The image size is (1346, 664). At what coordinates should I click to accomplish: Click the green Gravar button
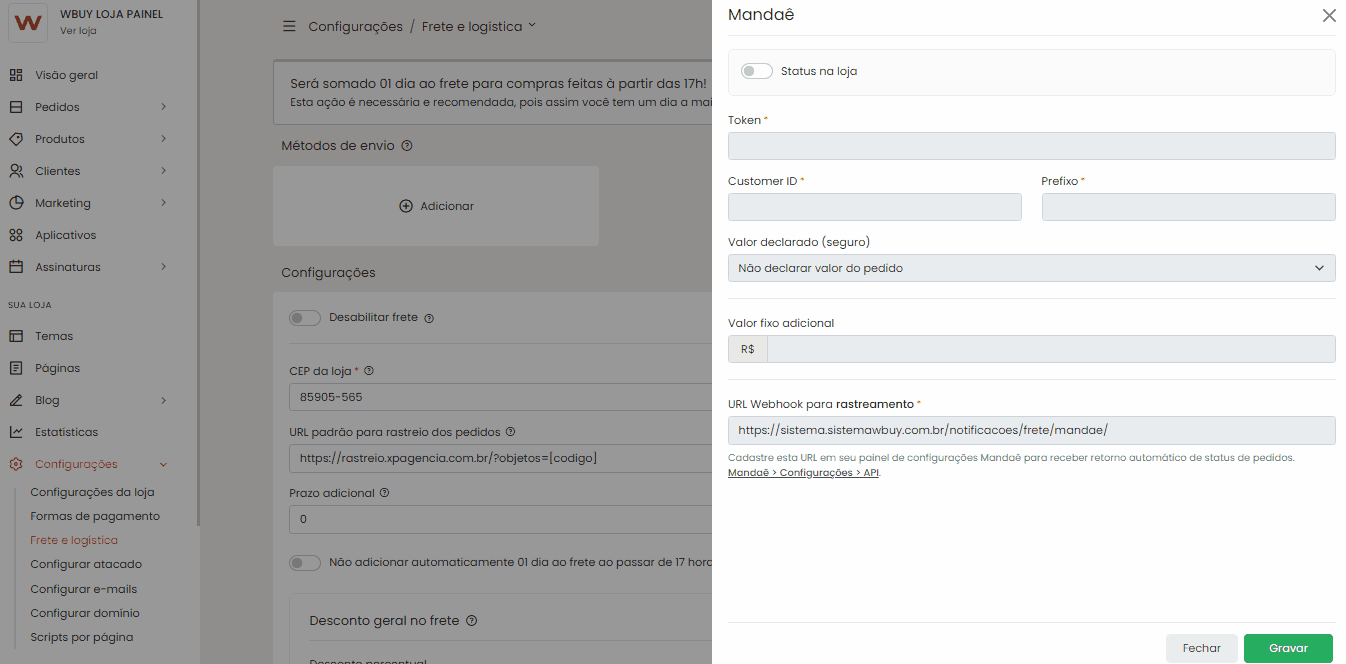tap(1288, 648)
